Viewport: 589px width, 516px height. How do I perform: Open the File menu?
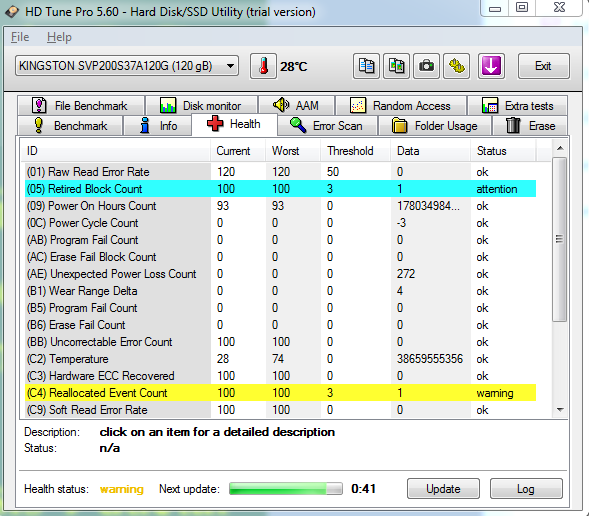click(x=20, y=37)
